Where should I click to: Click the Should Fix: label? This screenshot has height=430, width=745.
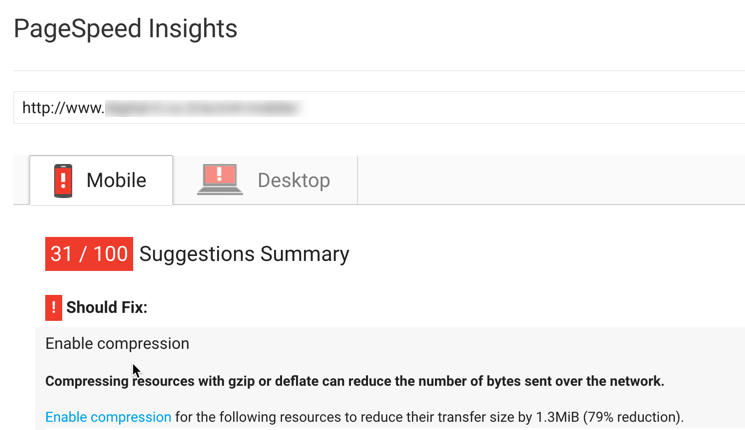pos(107,307)
